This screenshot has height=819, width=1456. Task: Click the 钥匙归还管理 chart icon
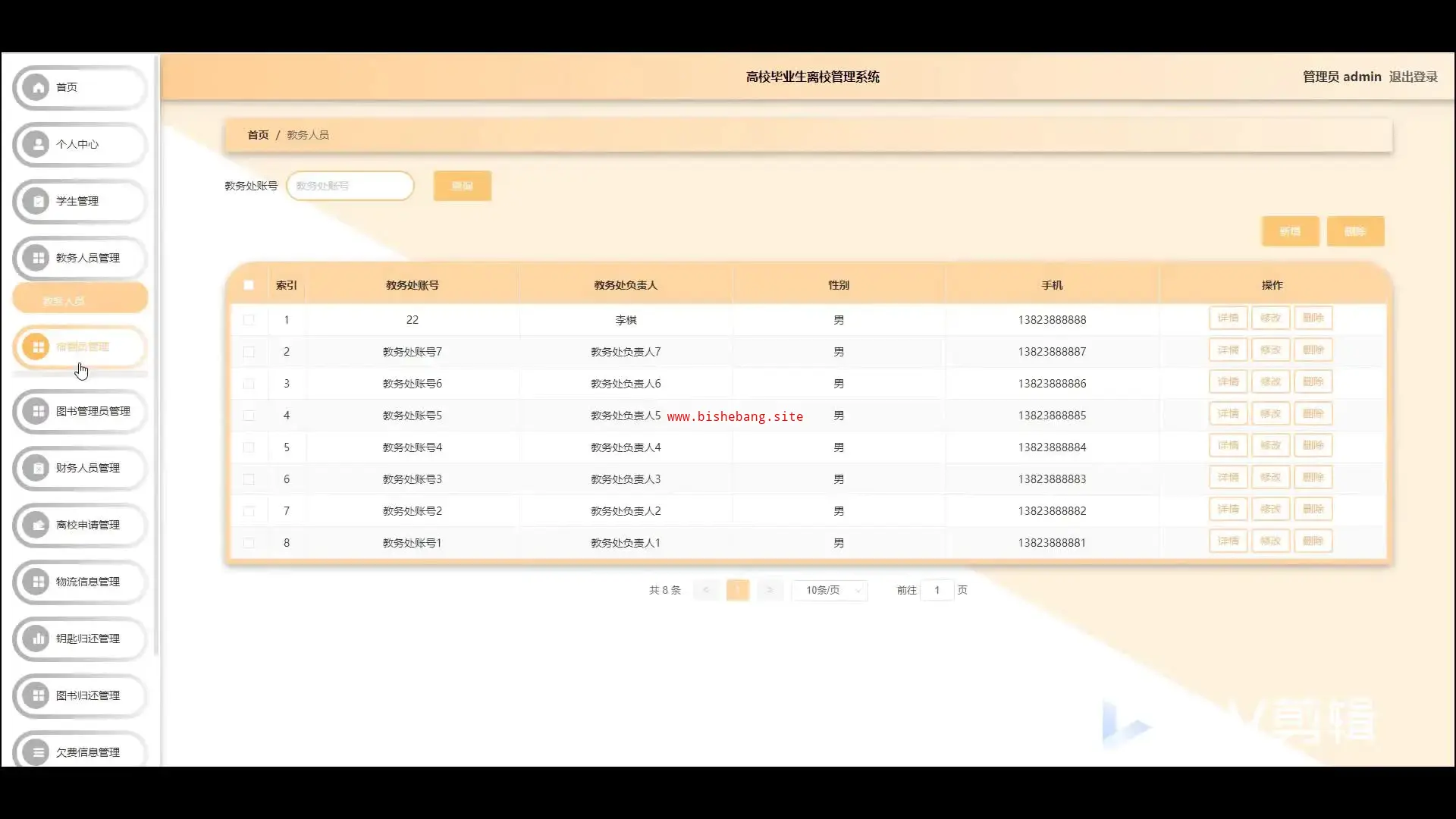point(36,639)
